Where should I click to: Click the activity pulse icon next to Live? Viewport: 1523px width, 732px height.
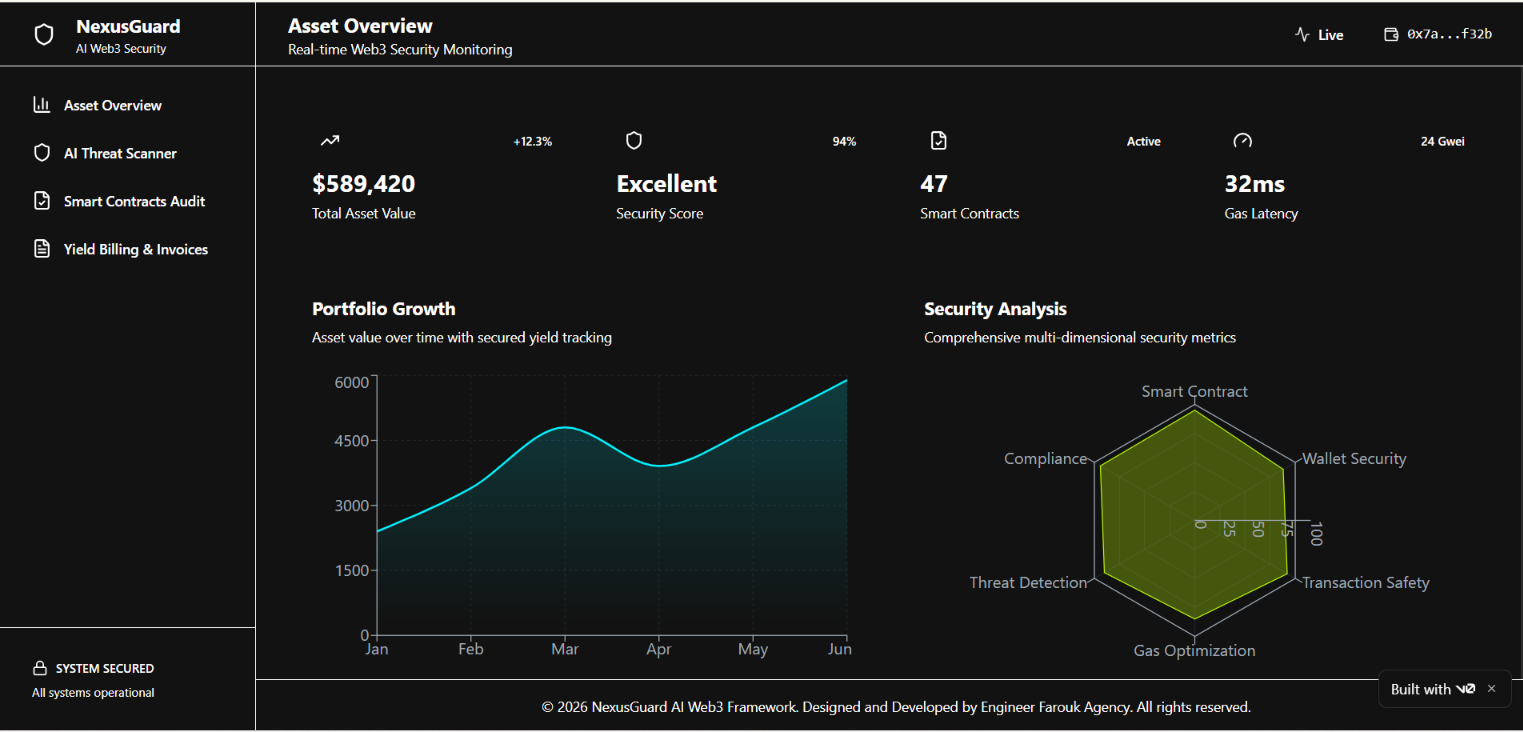point(1302,34)
